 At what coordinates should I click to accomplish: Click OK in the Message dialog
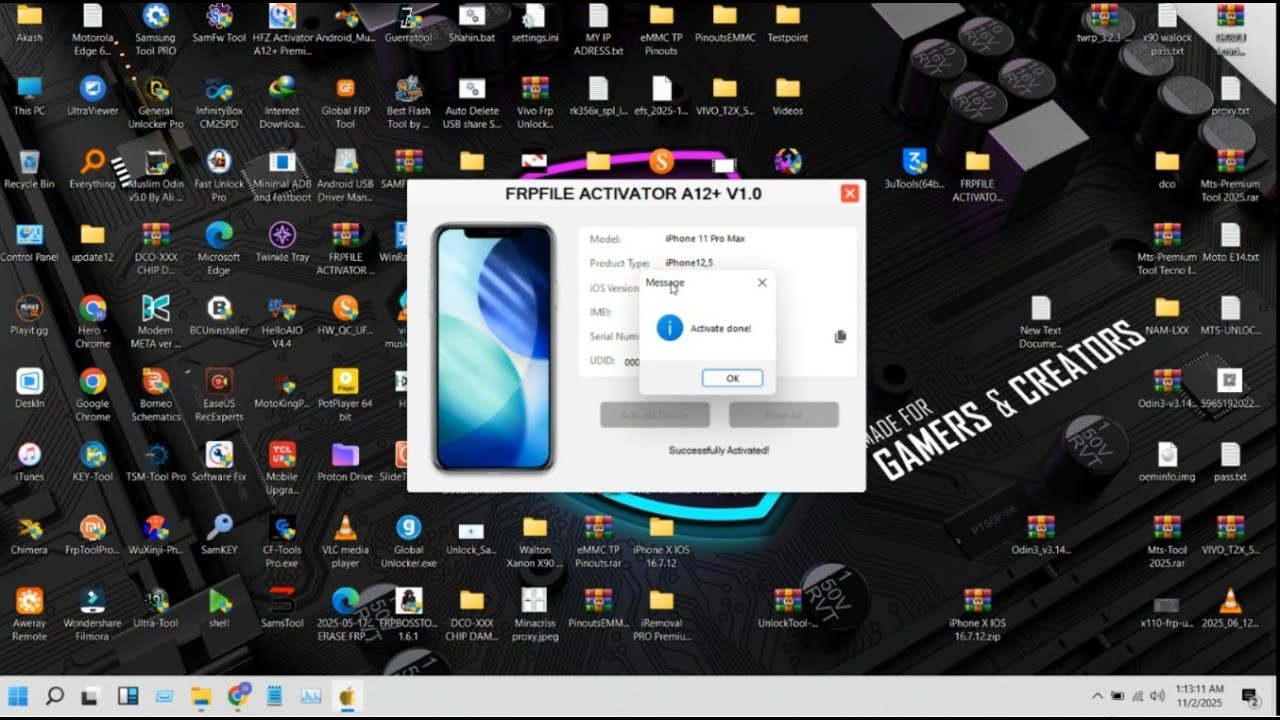point(732,378)
